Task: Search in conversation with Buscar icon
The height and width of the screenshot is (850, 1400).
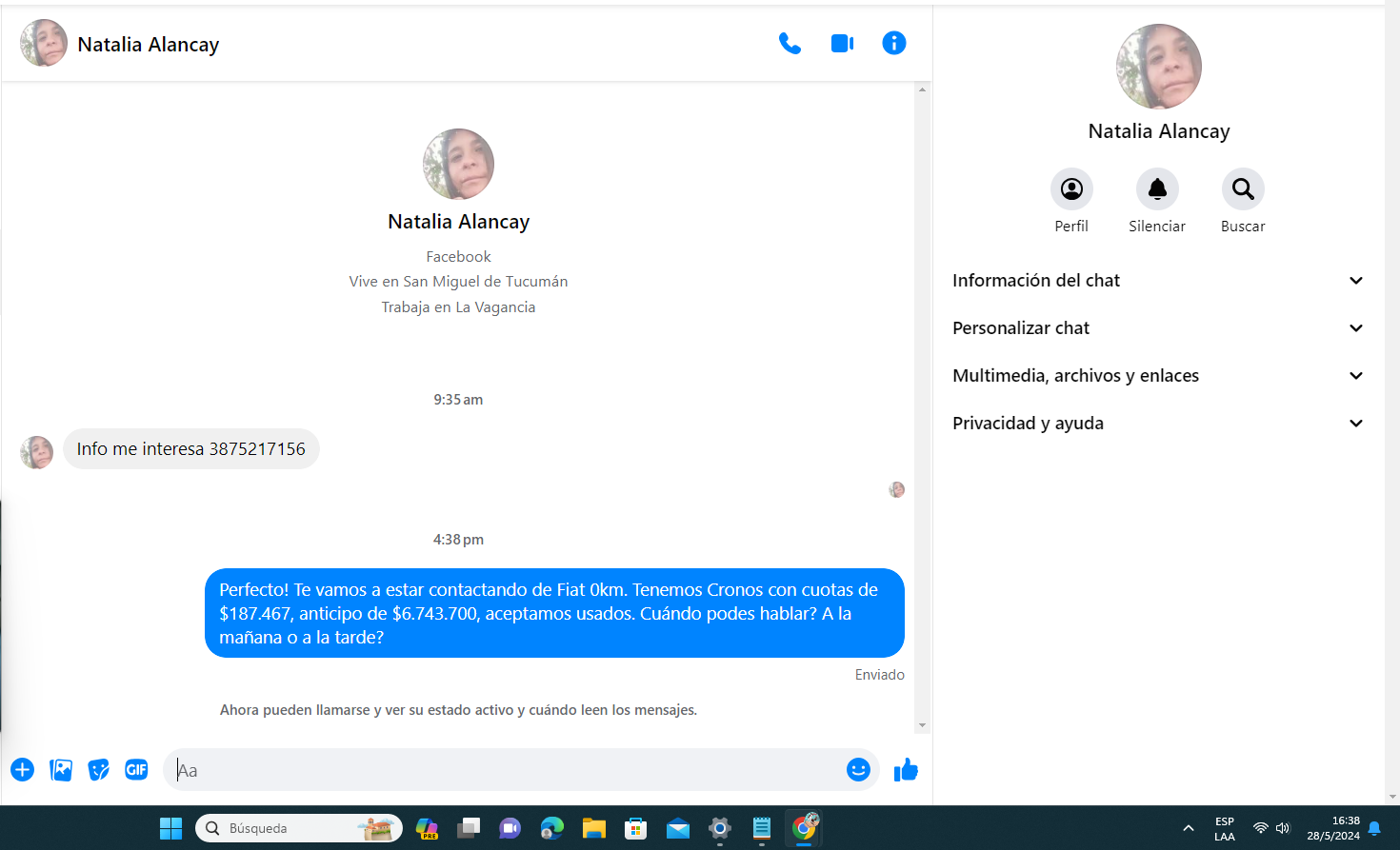Action: (x=1243, y=189)
